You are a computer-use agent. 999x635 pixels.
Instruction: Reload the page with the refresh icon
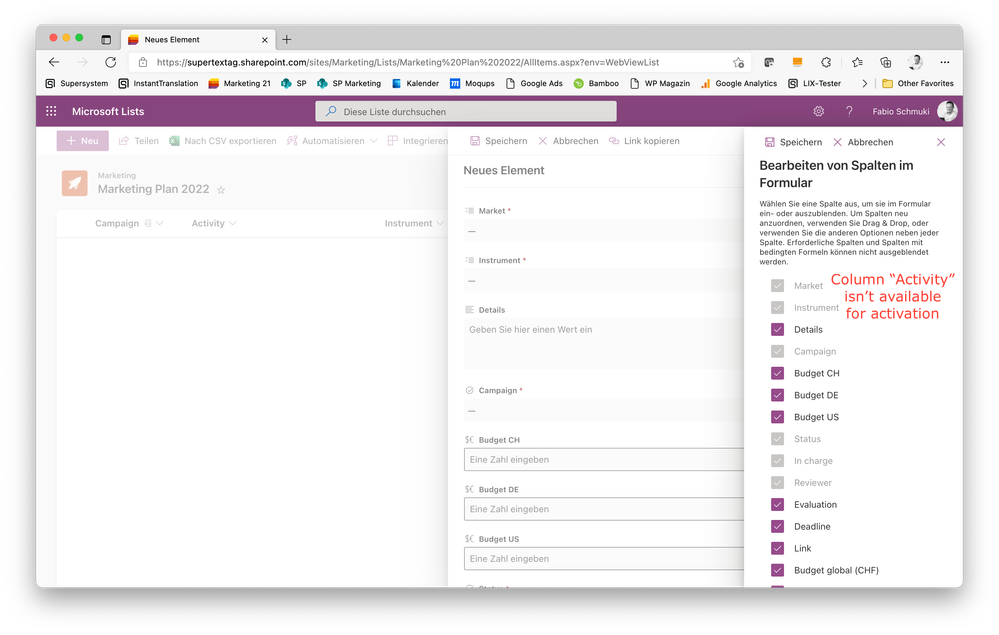pyautogui.click(x=111, y=62)
